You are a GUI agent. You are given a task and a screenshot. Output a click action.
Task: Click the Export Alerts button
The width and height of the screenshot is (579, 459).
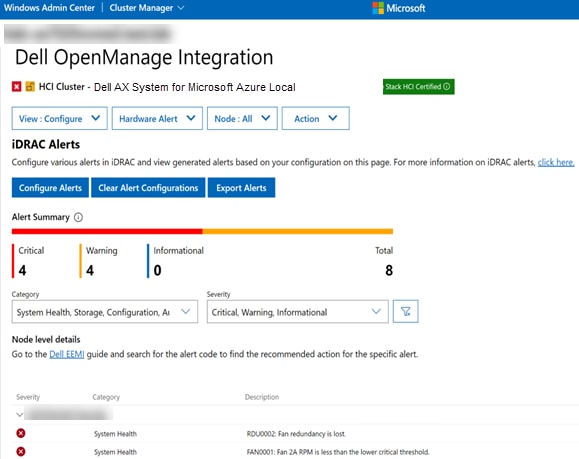click(x=241, y=188)
